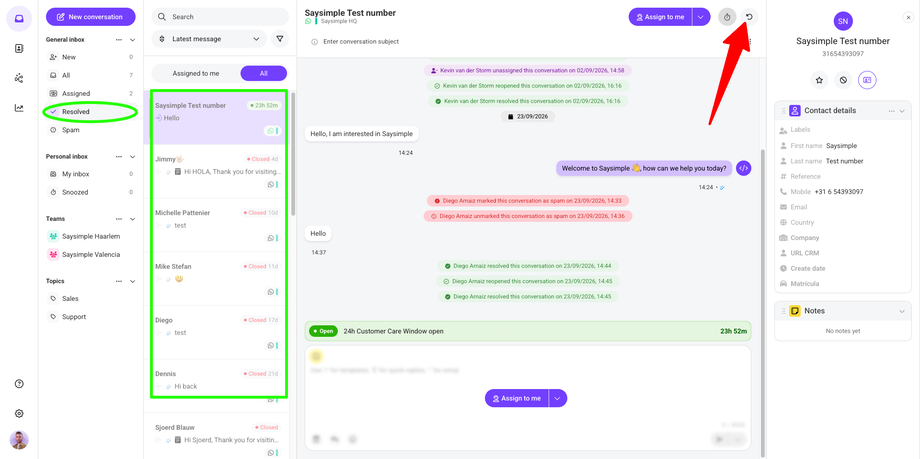
Task: Open the Sjoerd Blauw conversation
Action: [218, 436]
